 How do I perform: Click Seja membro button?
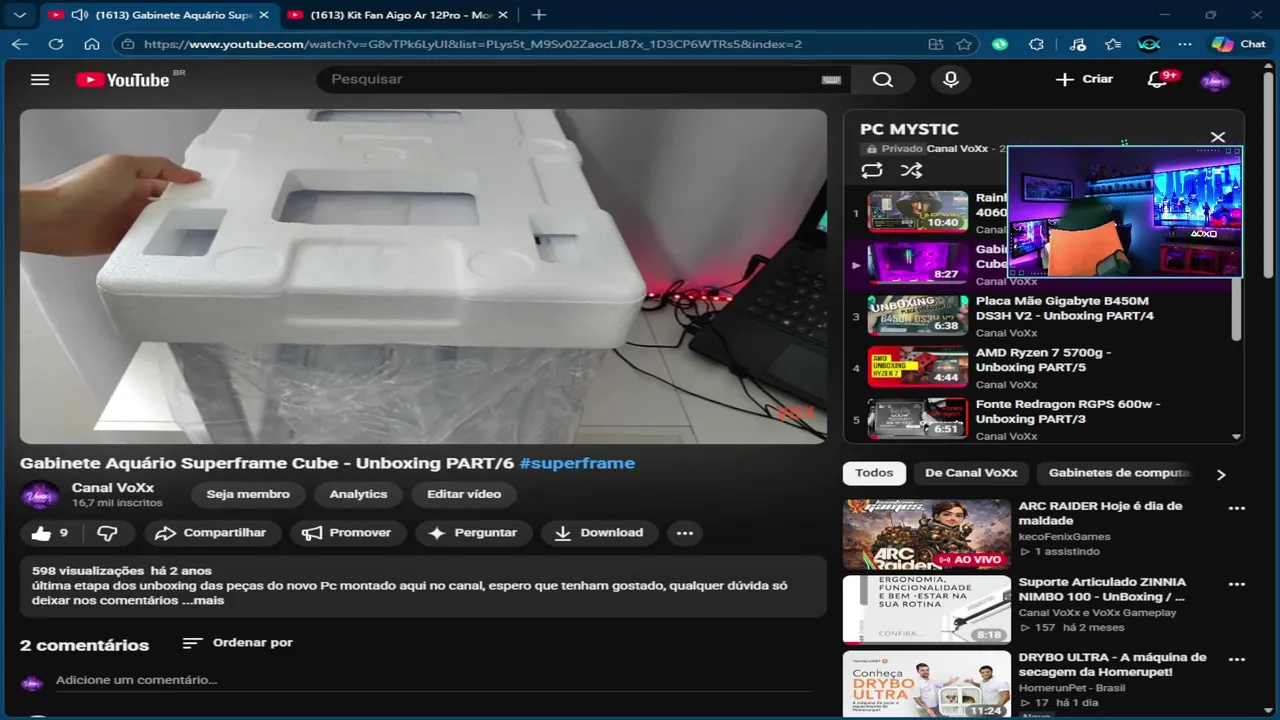(248, 494)
